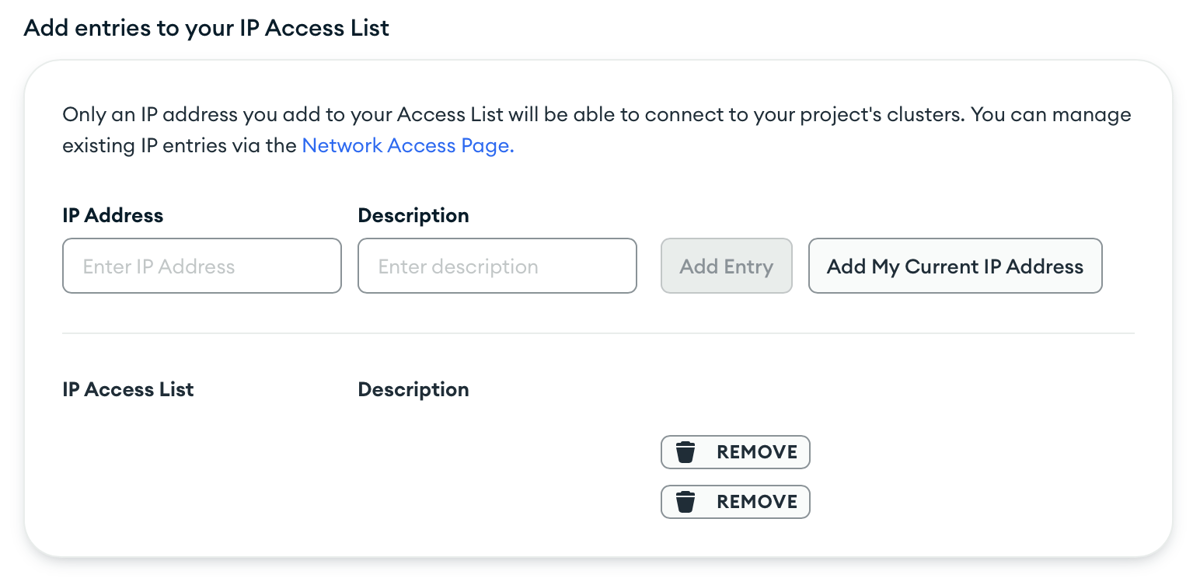
Task: Remove the second IP Access List entry
Action: point(735,502)
